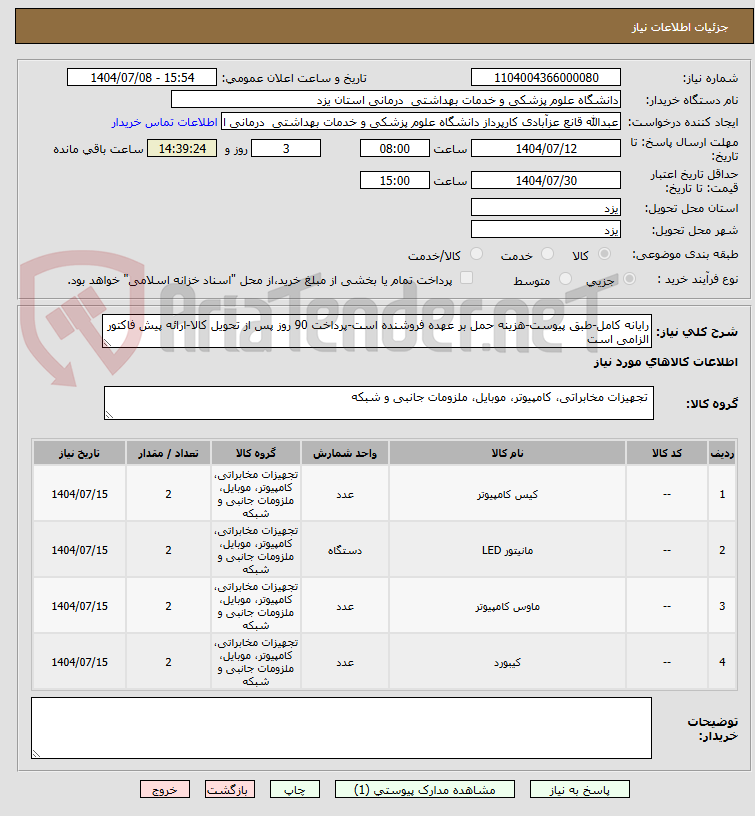Click the remaining days field showing 3
This screenshot has width=755, height=816.
[x=286, y=148]
